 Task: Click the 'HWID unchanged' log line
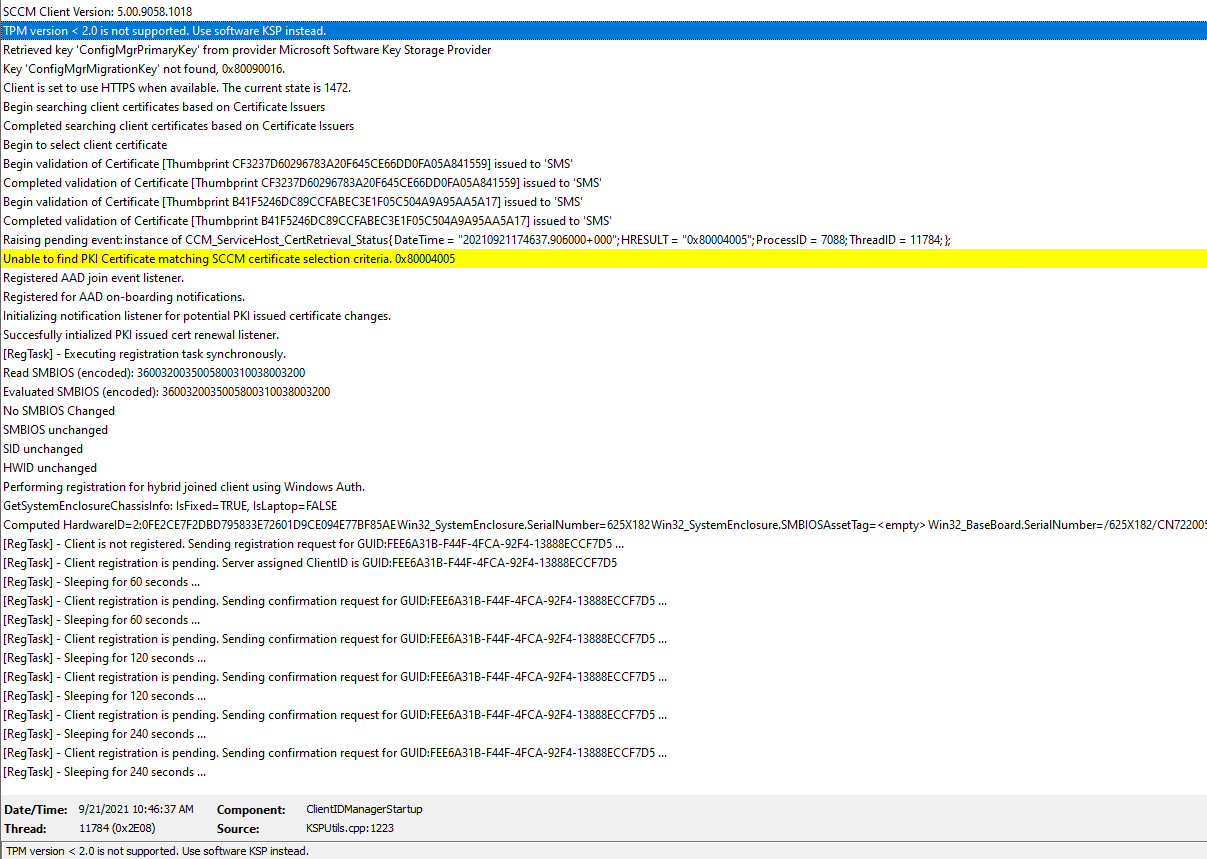[50, 468]
